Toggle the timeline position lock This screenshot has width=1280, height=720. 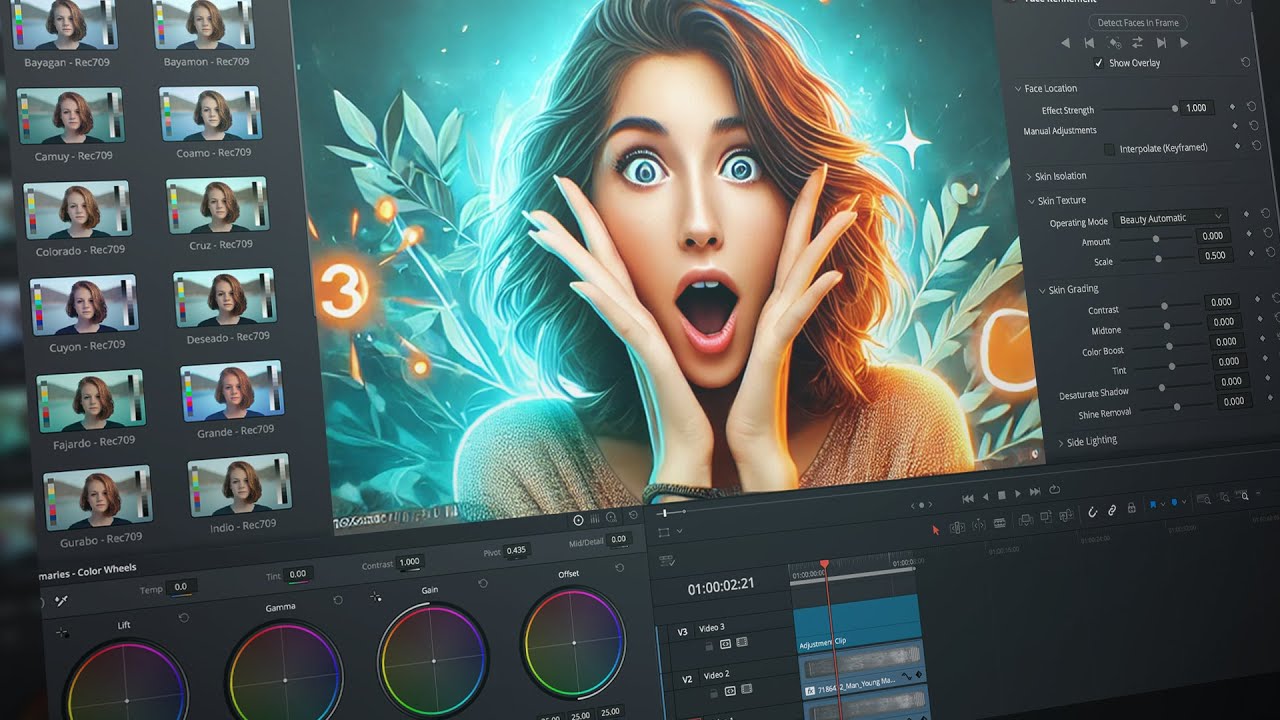tap(1131, 508)
